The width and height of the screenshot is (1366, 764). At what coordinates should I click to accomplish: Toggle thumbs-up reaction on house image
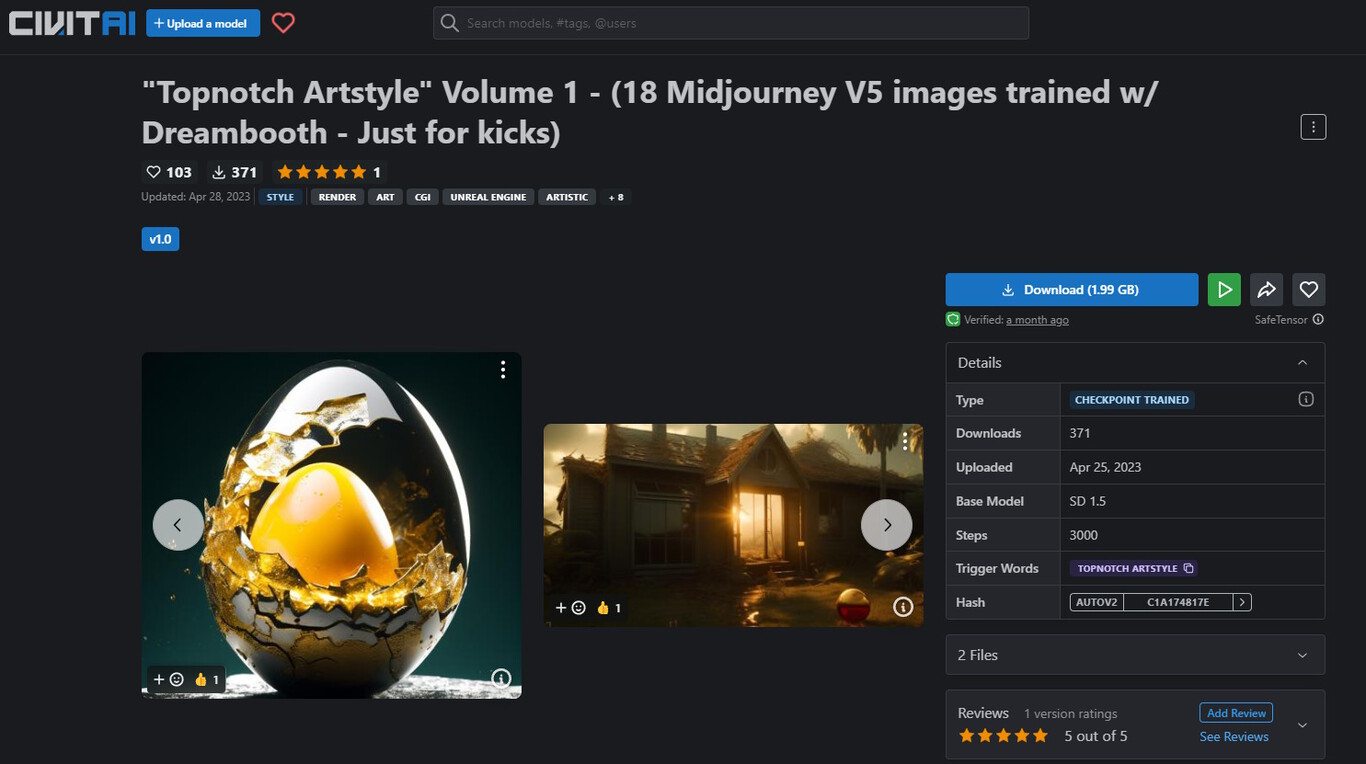pos(609,608)
